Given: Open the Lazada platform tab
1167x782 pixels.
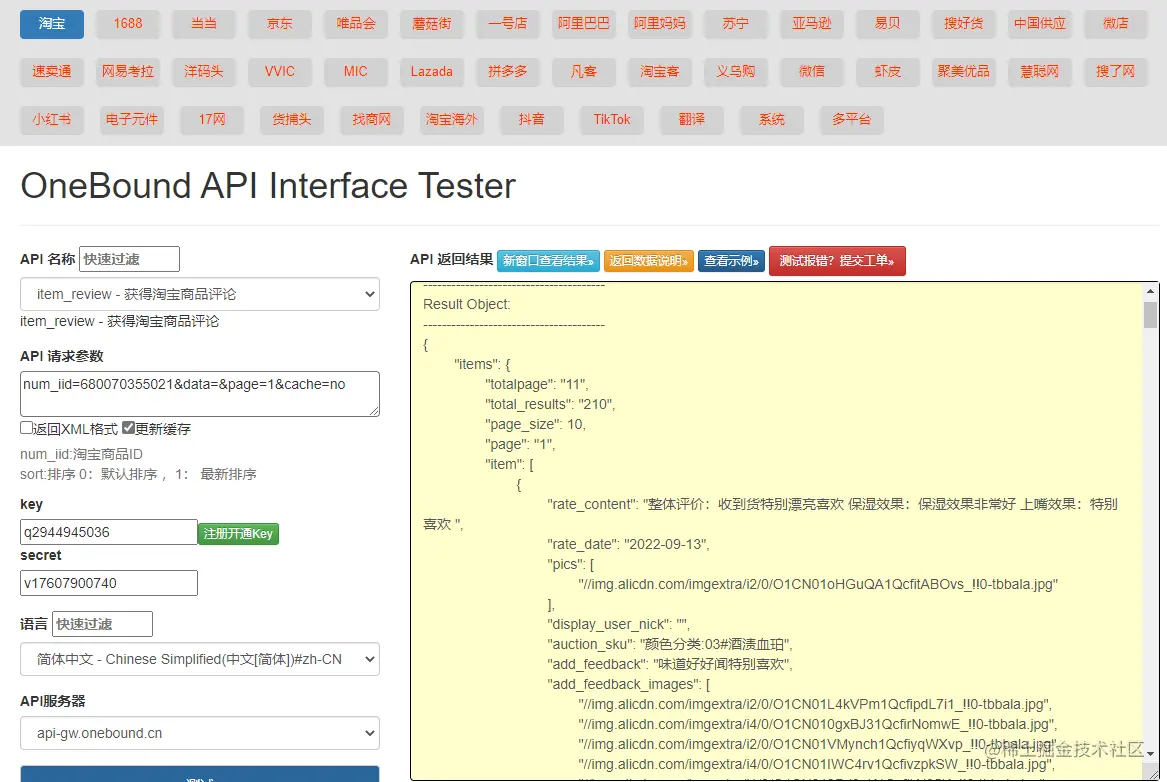Looking at the screenshot, I should [x=432, y=71].
